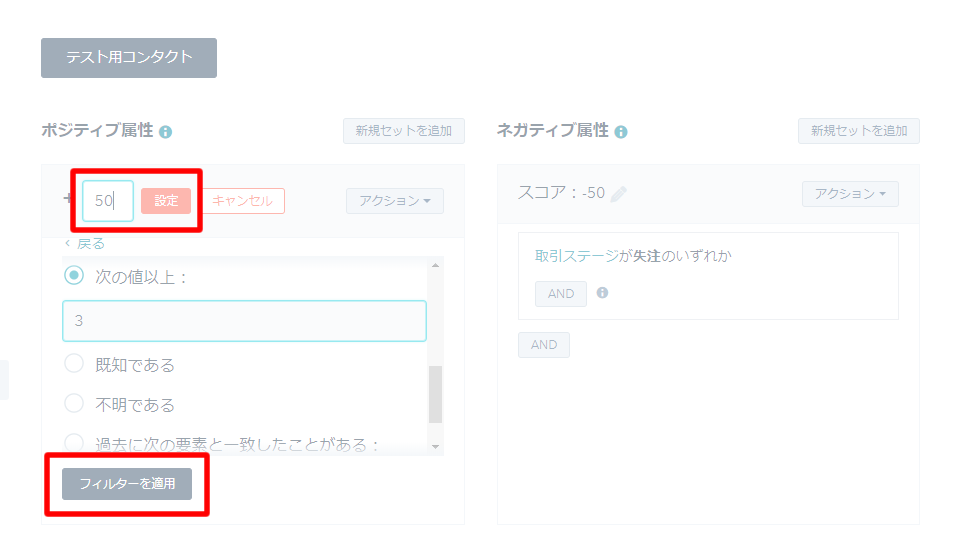
Task: Click the filter list scroll down arrow
Action: [x=435, y=447]
